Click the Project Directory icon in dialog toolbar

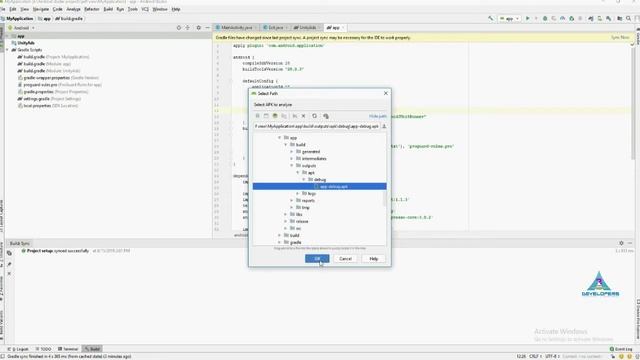click(x=266, y=116)
